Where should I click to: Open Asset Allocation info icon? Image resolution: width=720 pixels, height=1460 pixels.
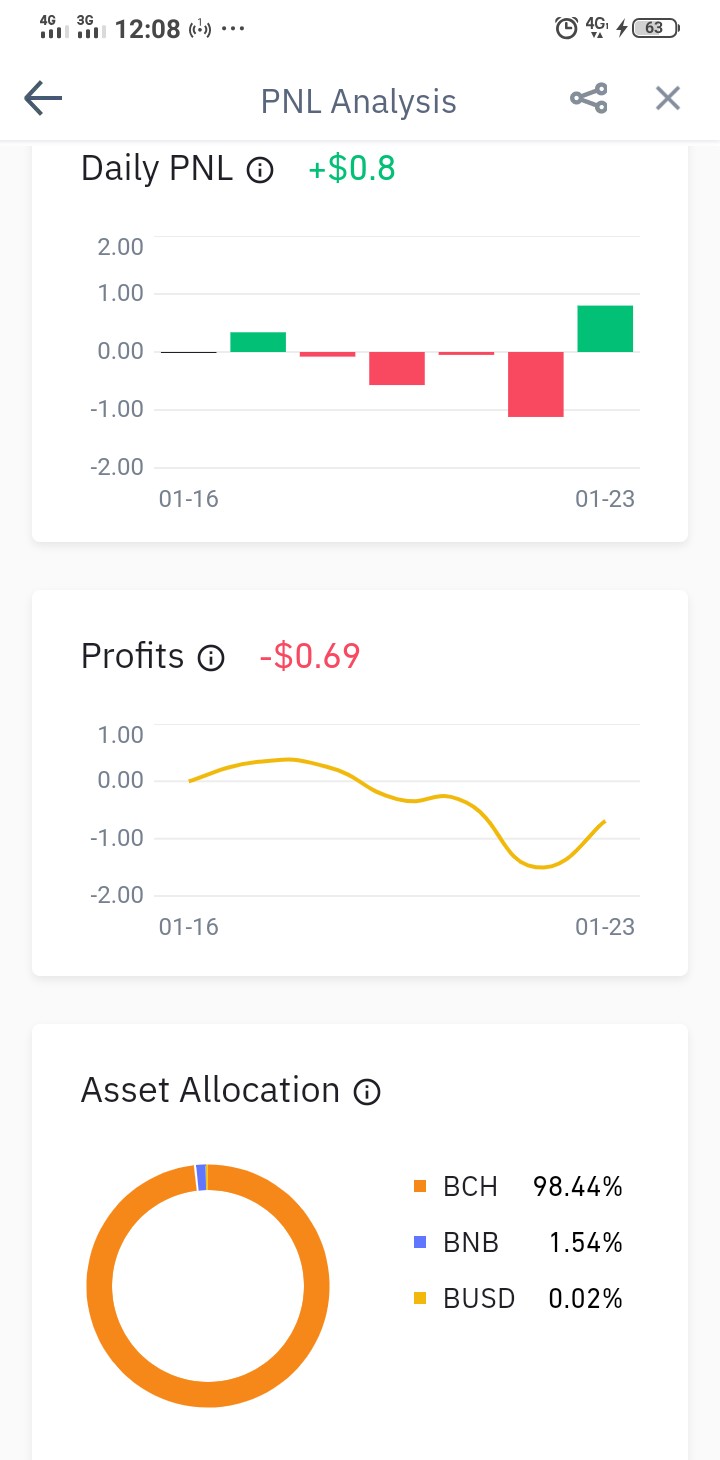pyautogui.click(x=367, y=1092)
